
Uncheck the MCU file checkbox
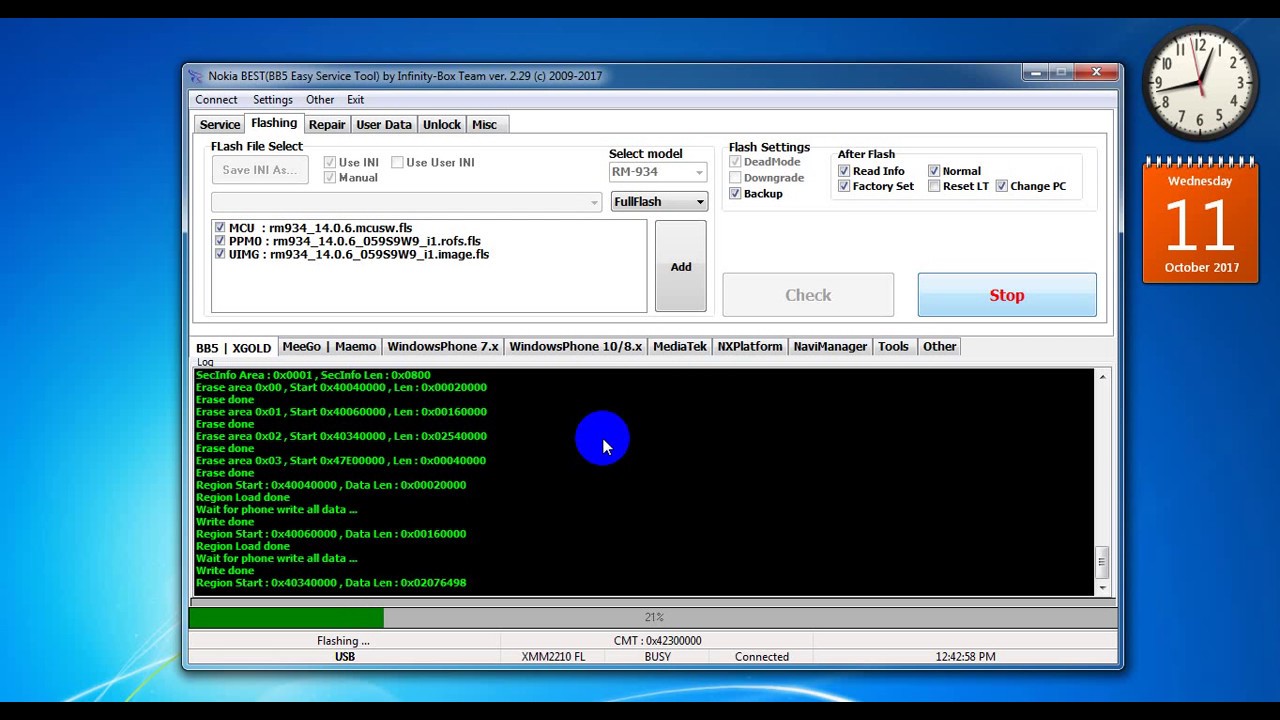coord(220,228)
